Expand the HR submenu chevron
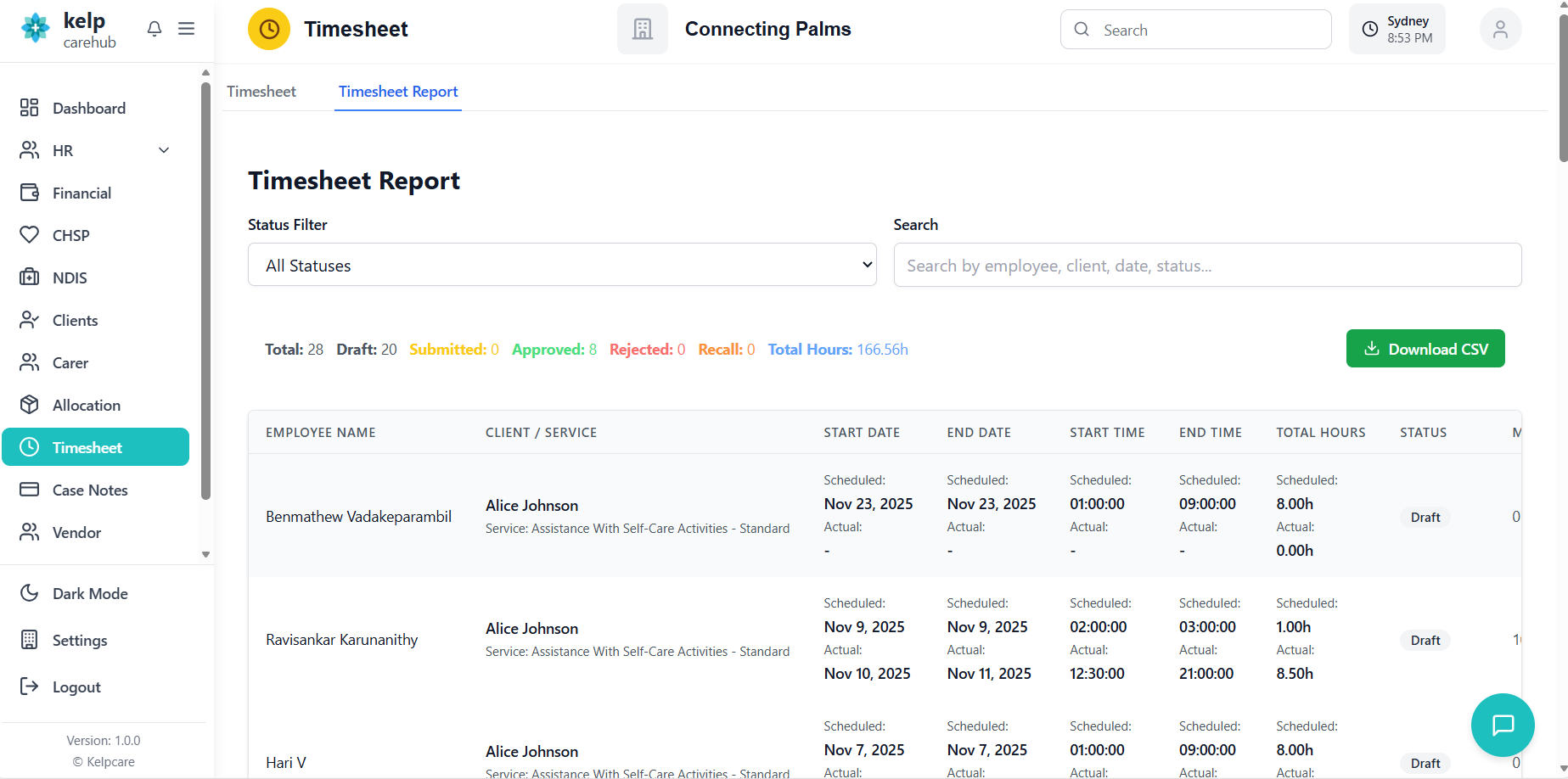The width and height of the screenshot is (1568, 779). point(164,150)
